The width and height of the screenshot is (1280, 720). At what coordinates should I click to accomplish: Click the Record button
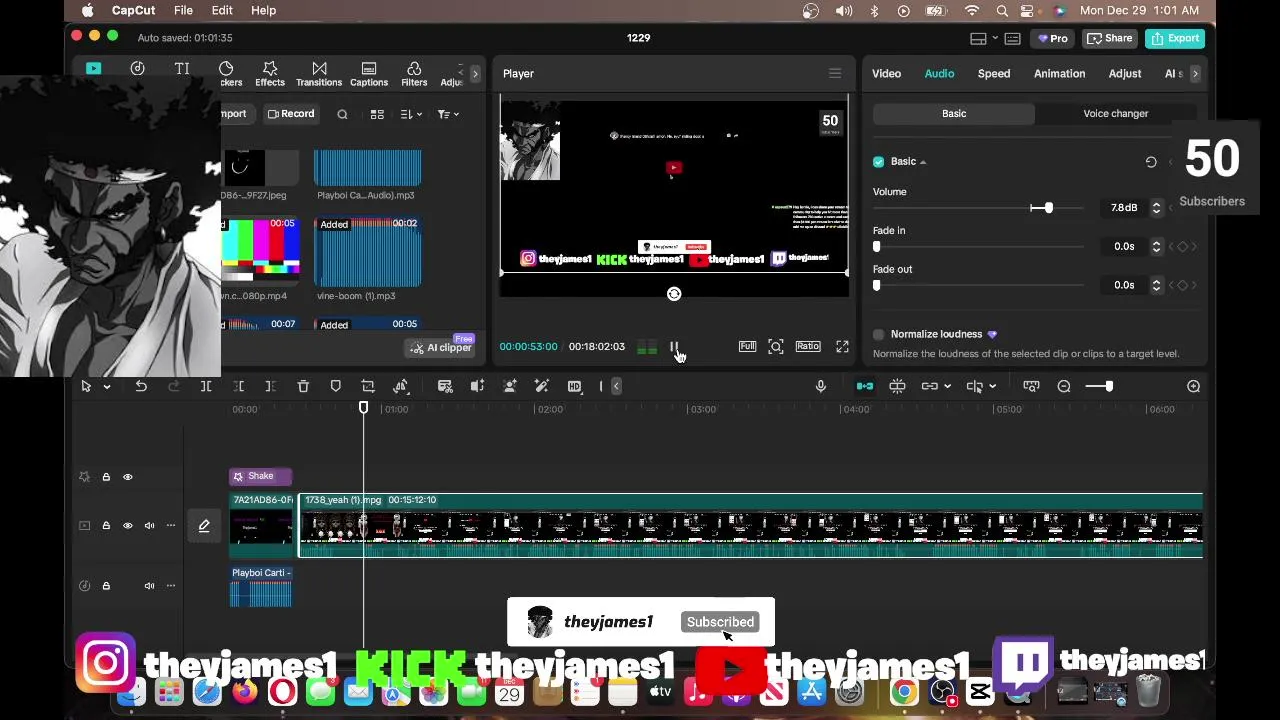(x=291, y=114)
